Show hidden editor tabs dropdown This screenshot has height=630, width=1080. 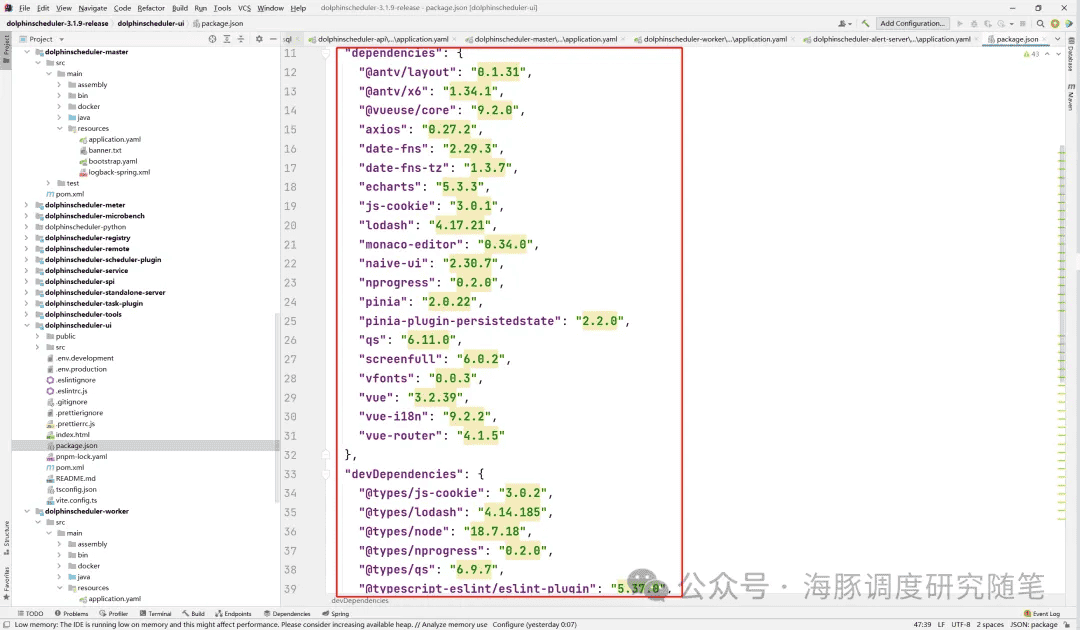[x=1058, y=39]
